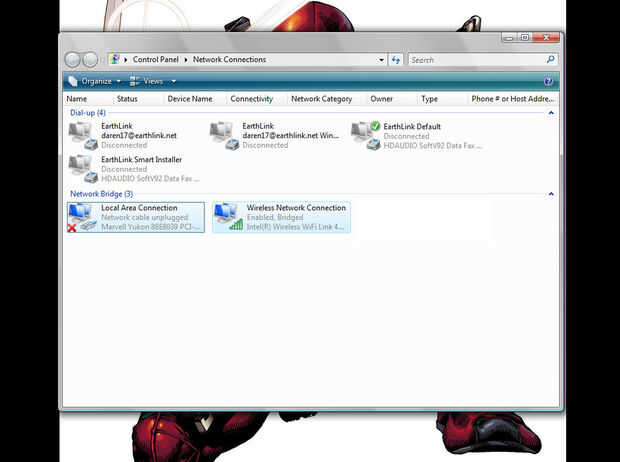
Task: Click the Network Bridge (3) group heading
Action: (102, 194)
